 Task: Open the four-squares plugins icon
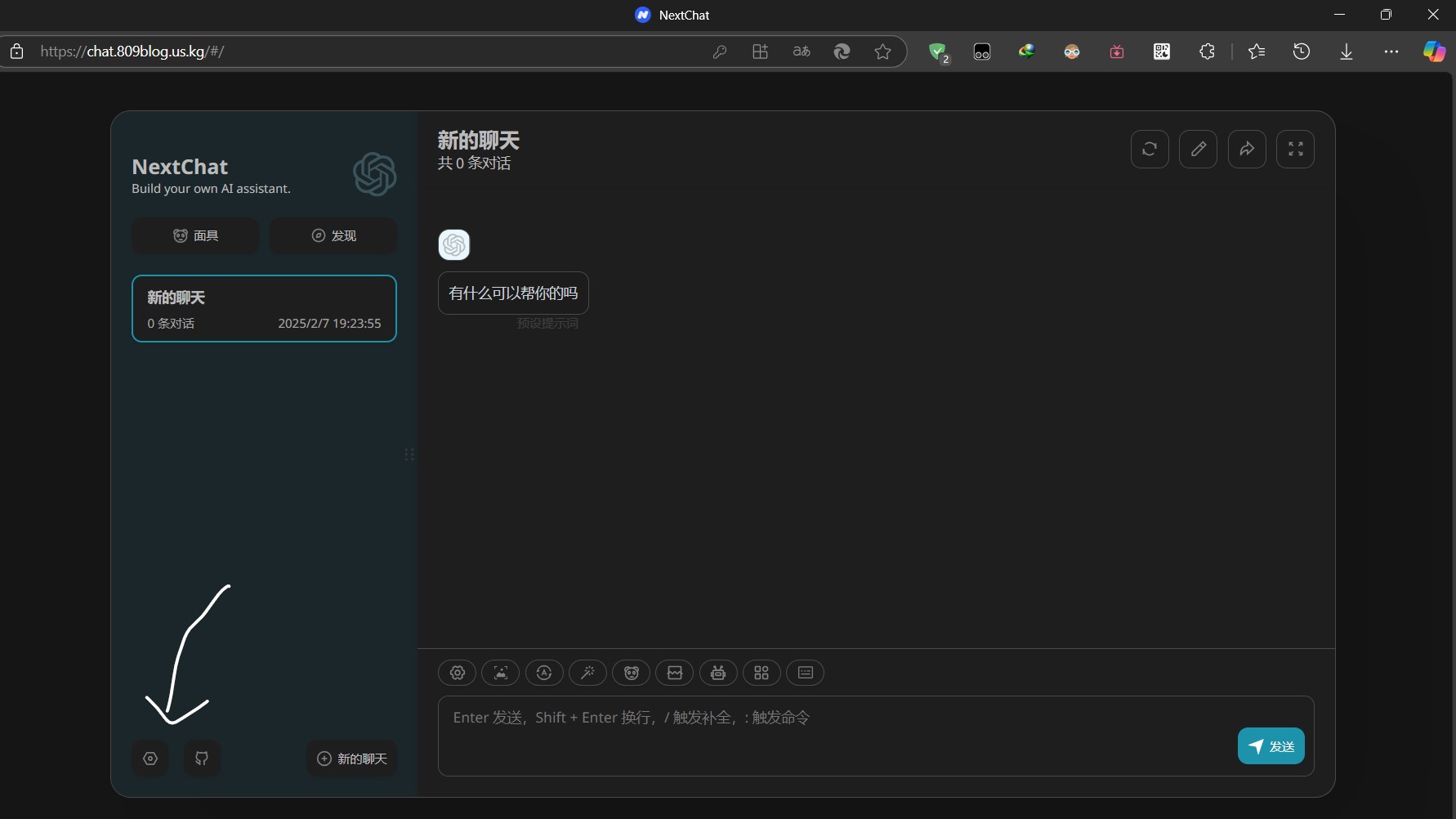point(761,673)
